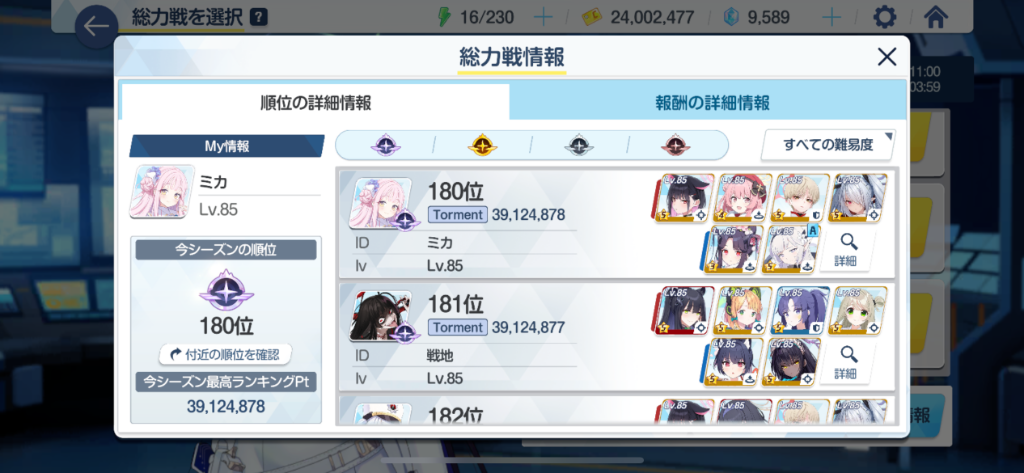Image resolution: width=1024 pixels, height=473 pixels.
Task: Filter by purple platinum rank emblem
Action: pyautogui.click(x=385, y=145)
